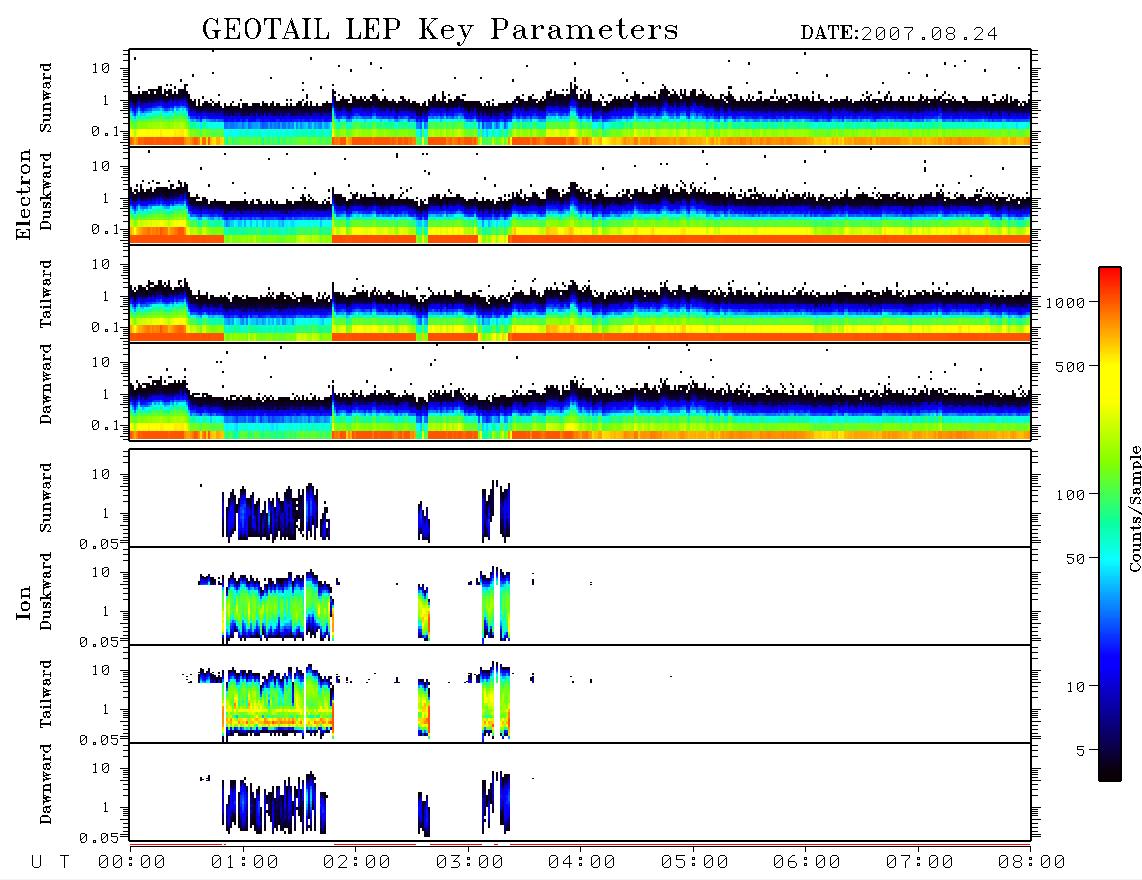Click the Electron "Dawnward" panel label
Image resolution: width=1142 pixels, height=880 pixels.
click(x=46, y=384)
